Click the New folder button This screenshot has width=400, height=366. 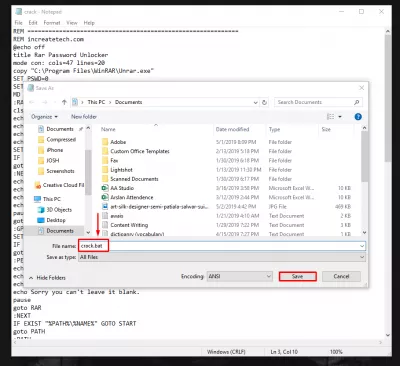coord(84,117)
